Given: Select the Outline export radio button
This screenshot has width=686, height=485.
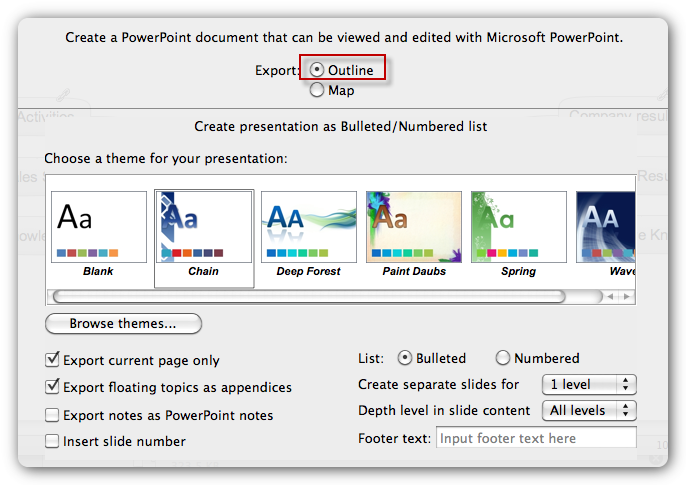Looking at the screenshot, I should pos(317,70).
